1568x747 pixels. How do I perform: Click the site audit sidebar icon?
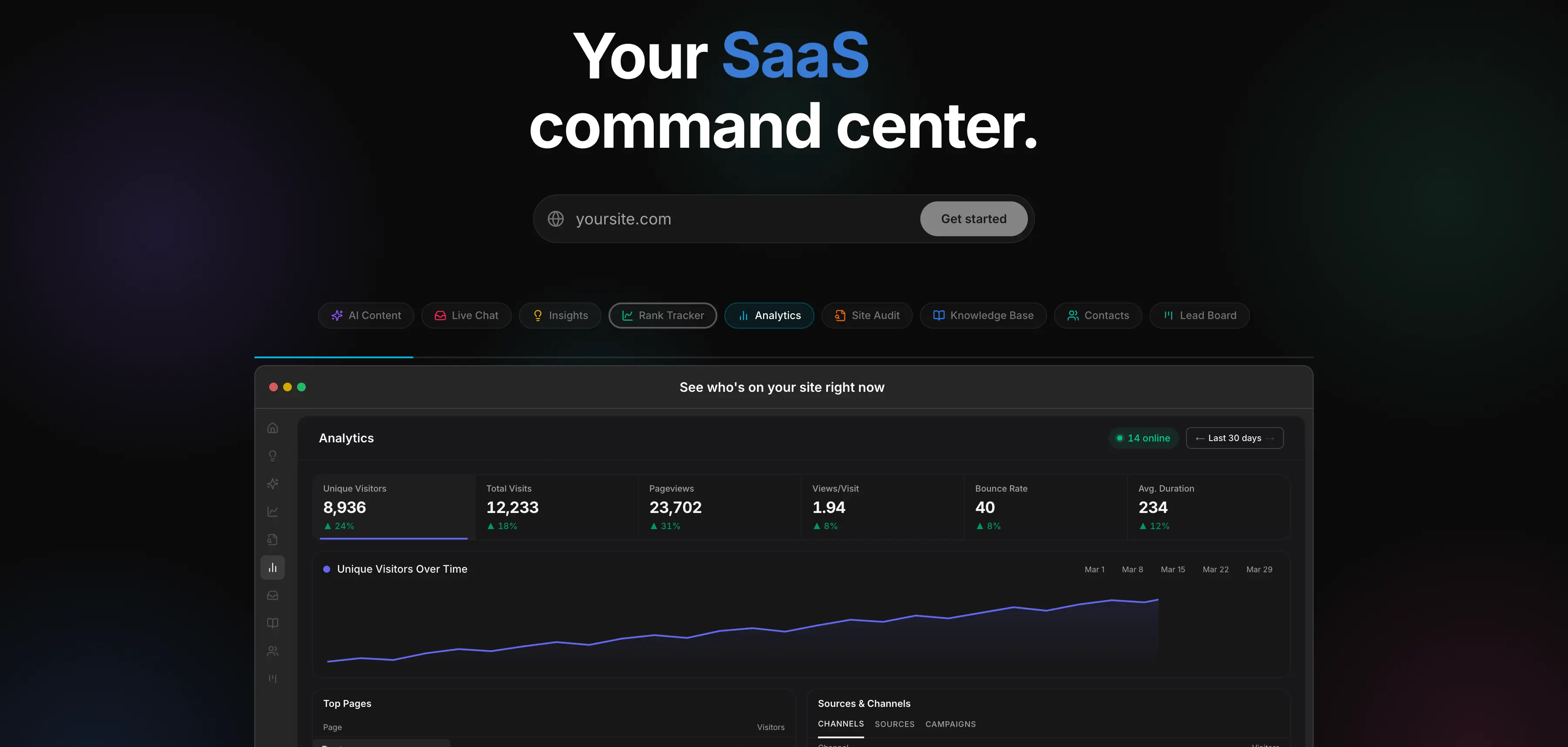click(x=273, y=539)
